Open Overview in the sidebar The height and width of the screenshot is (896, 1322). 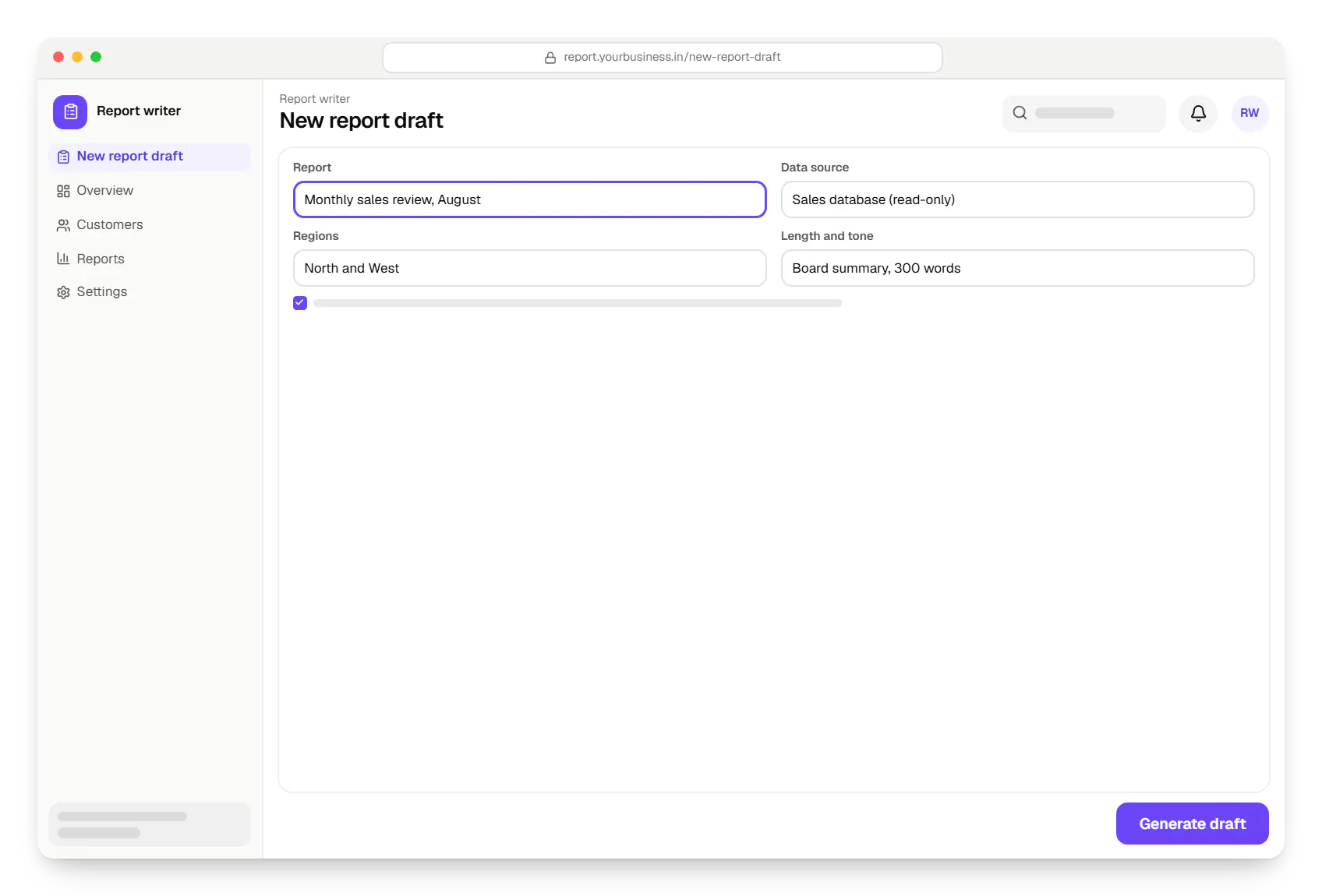pos(150,191)
